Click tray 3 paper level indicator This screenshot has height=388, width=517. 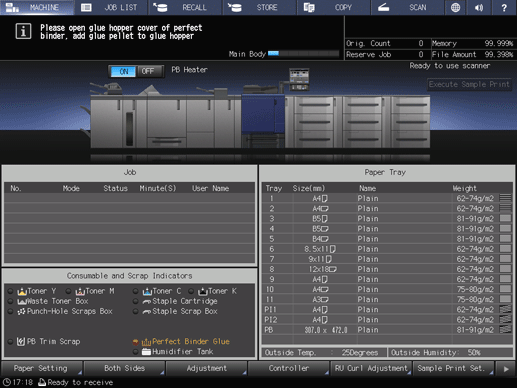(x=505, y=218)
